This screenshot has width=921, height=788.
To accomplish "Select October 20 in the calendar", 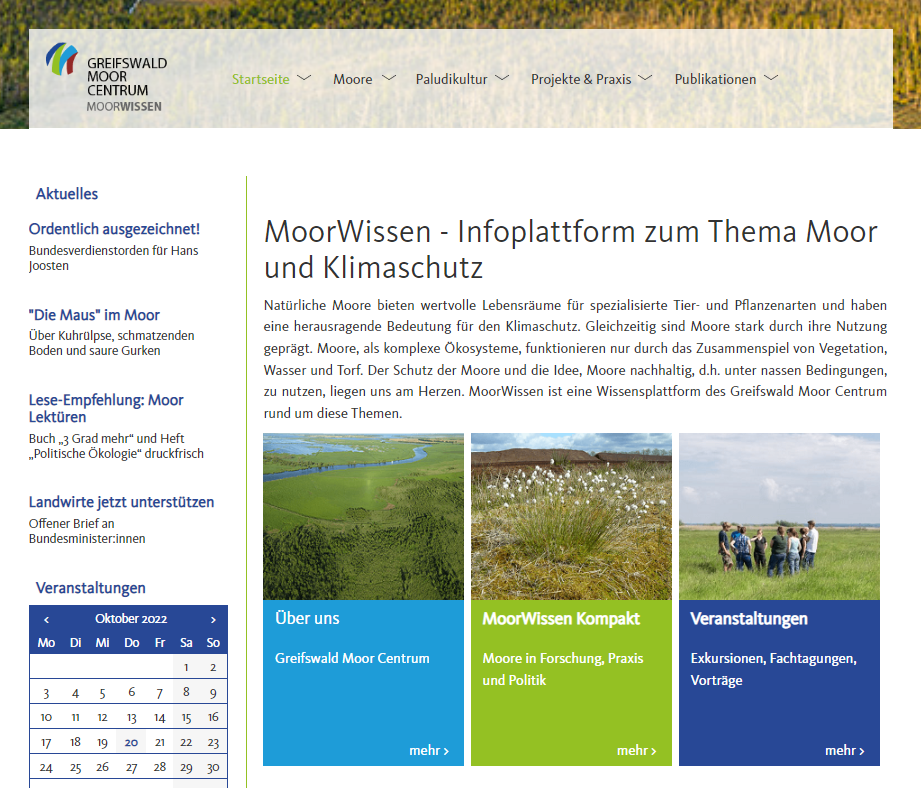I will (x=131, y=742).
